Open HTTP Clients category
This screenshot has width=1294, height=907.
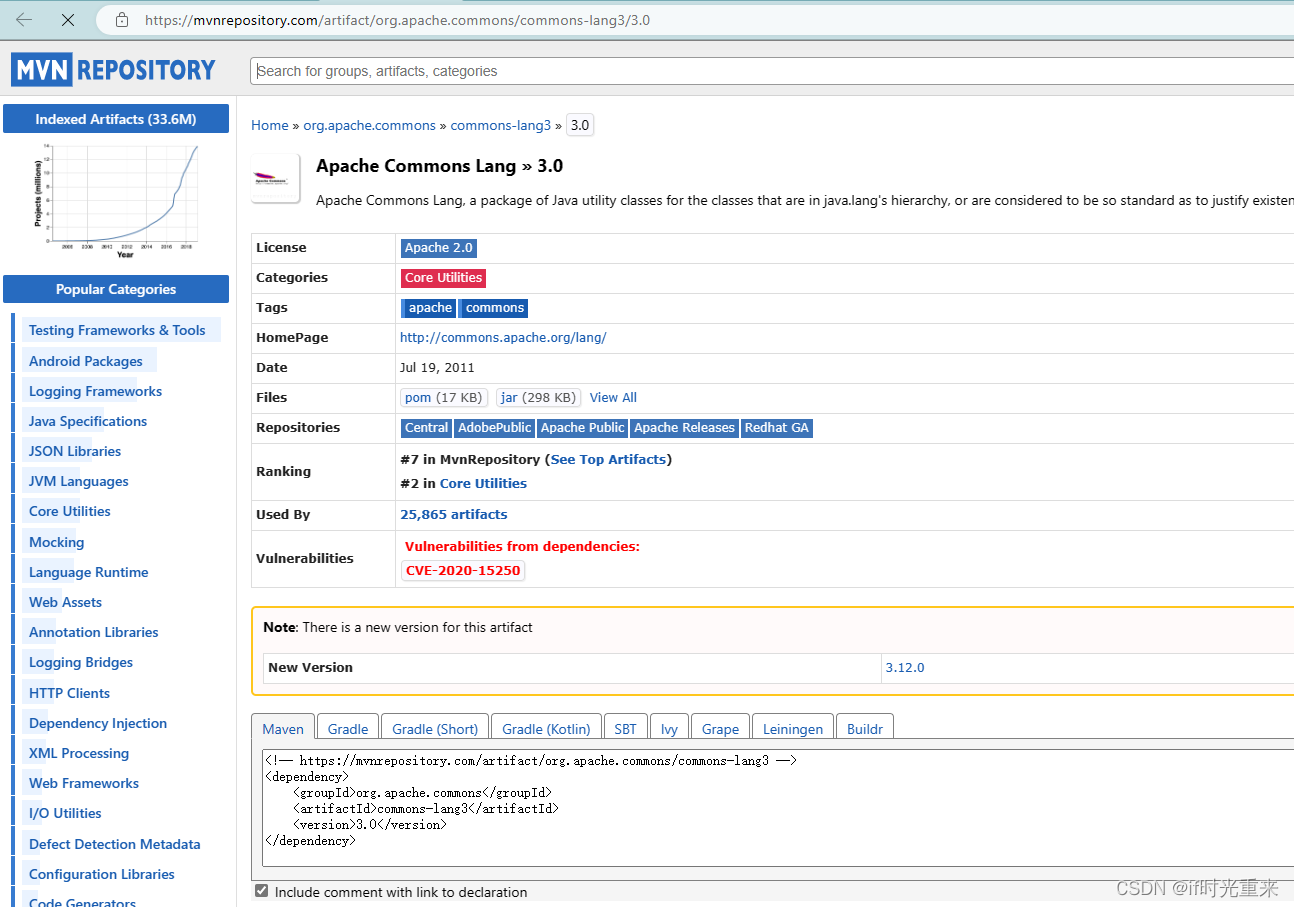[69, 693]
